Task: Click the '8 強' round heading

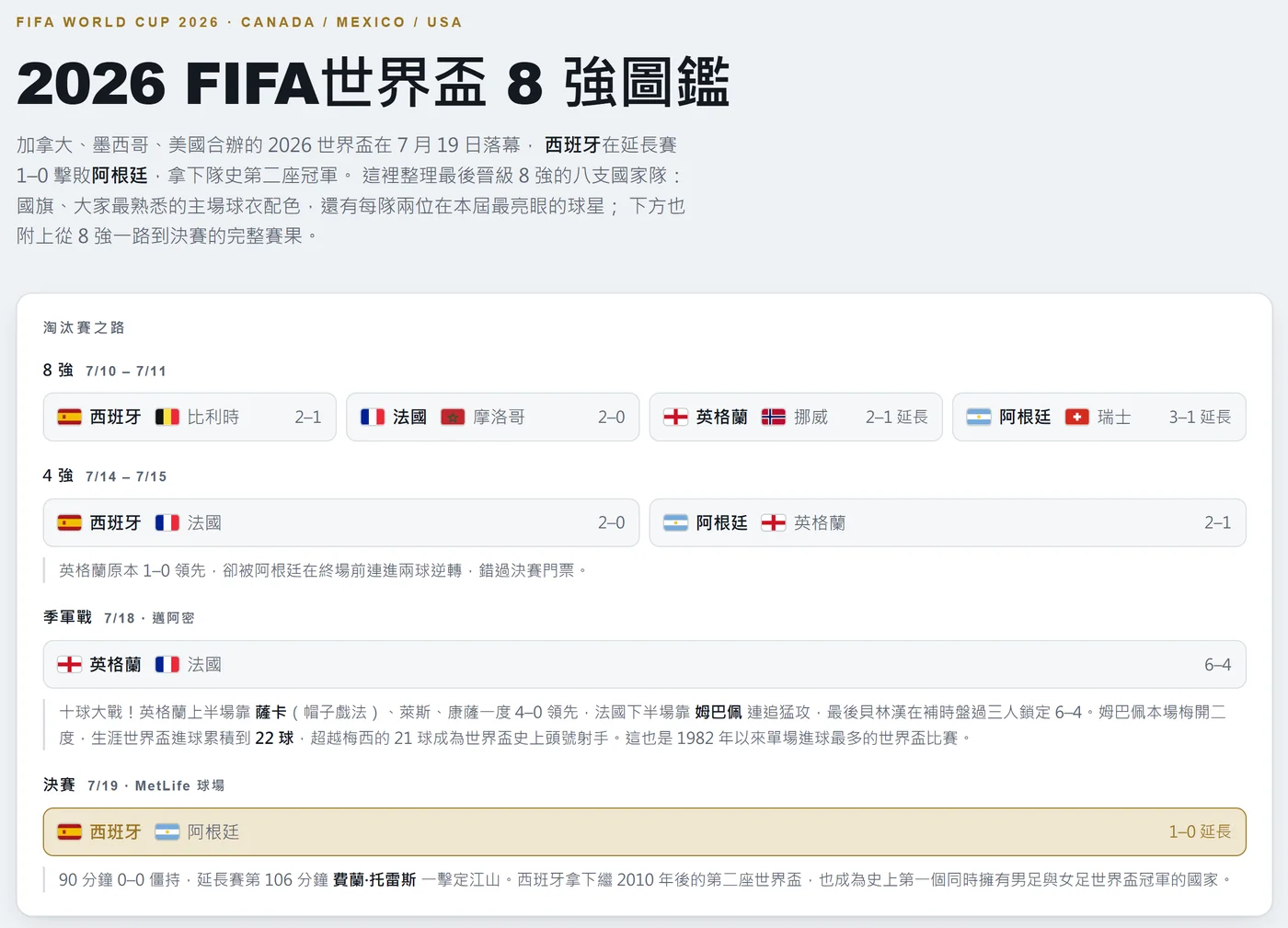Action: (58, 370)
